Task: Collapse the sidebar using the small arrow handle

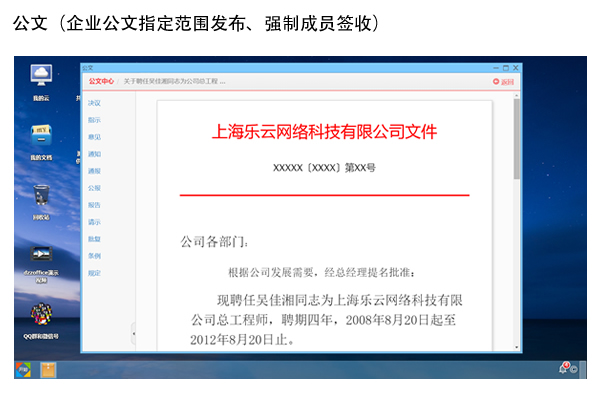Action: (x=133, y=335)
